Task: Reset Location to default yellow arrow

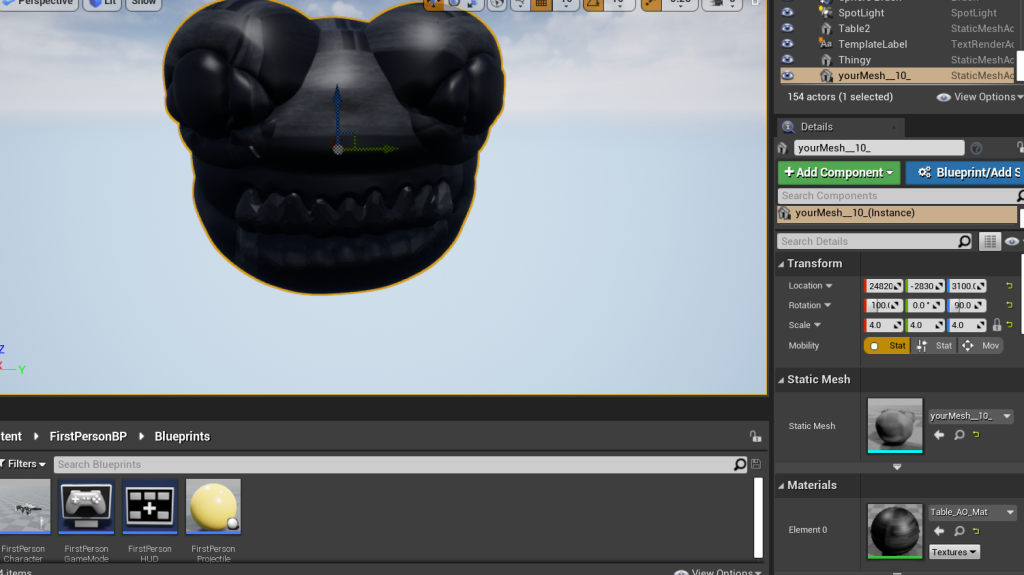Action: click(1009, 286)
